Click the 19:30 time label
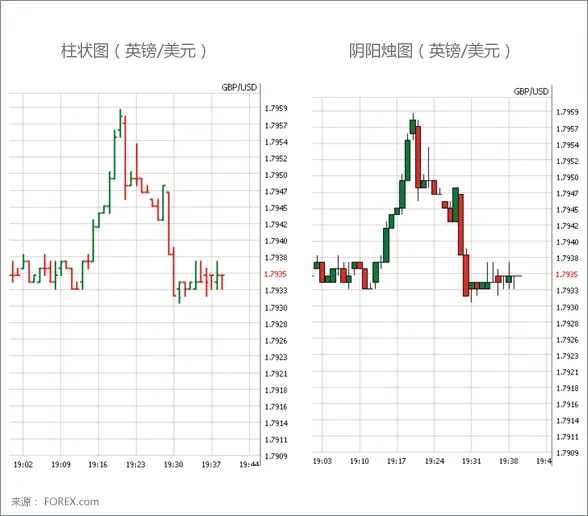Image resolution: width=588 pixels, height=516 pixels. click(173, 465)
